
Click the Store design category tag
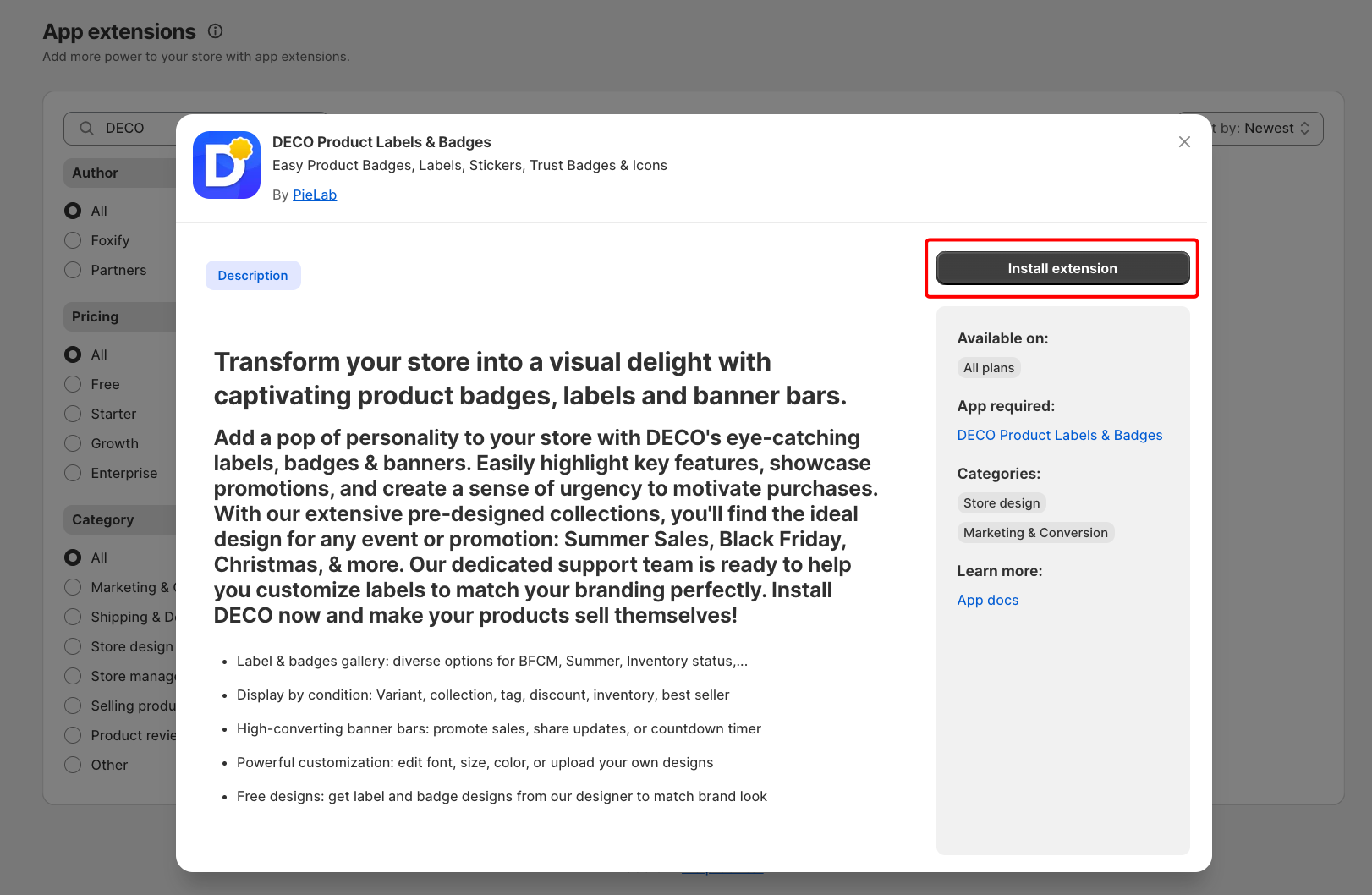point(1002,503)
